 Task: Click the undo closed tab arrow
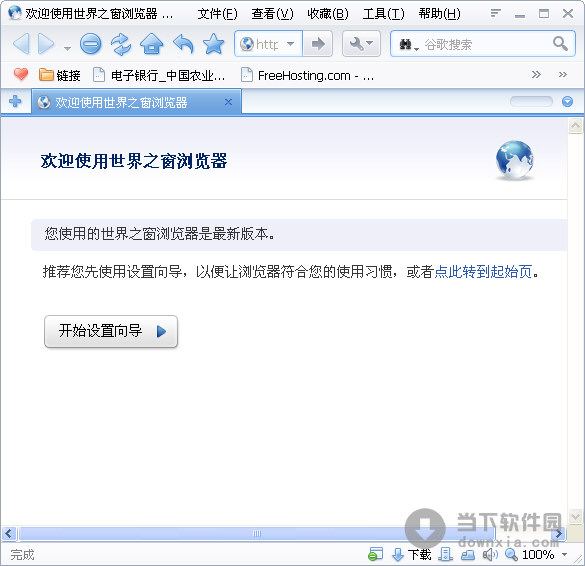click(183, 44)
